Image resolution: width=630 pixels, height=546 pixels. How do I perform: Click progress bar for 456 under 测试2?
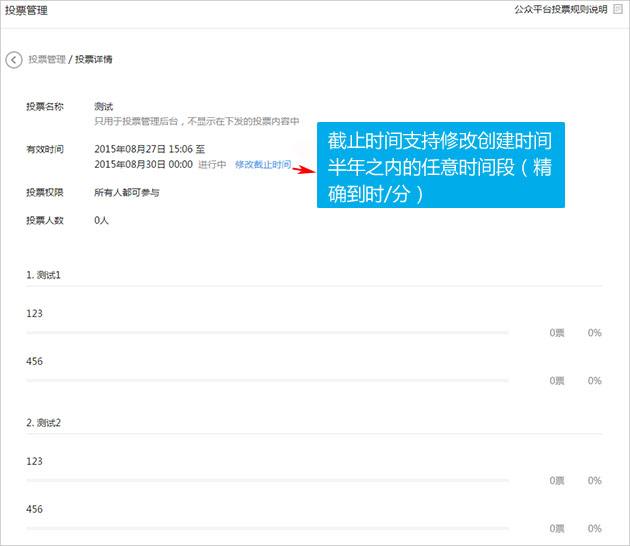click(x=267, y=528)
